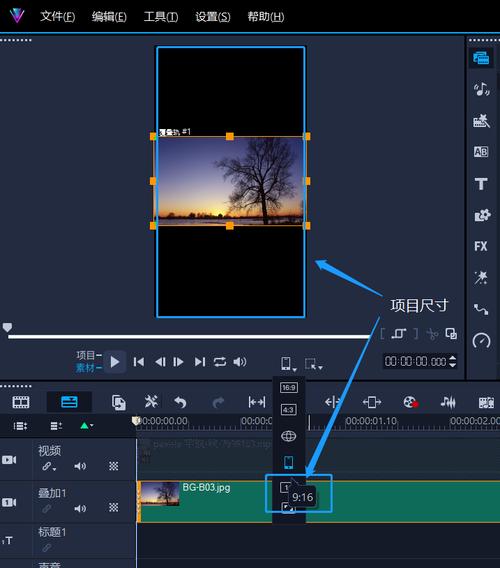Screen dimensions: 500x568
Task: Open the 编辑(E) menu
Action: (x=109, y=16)
